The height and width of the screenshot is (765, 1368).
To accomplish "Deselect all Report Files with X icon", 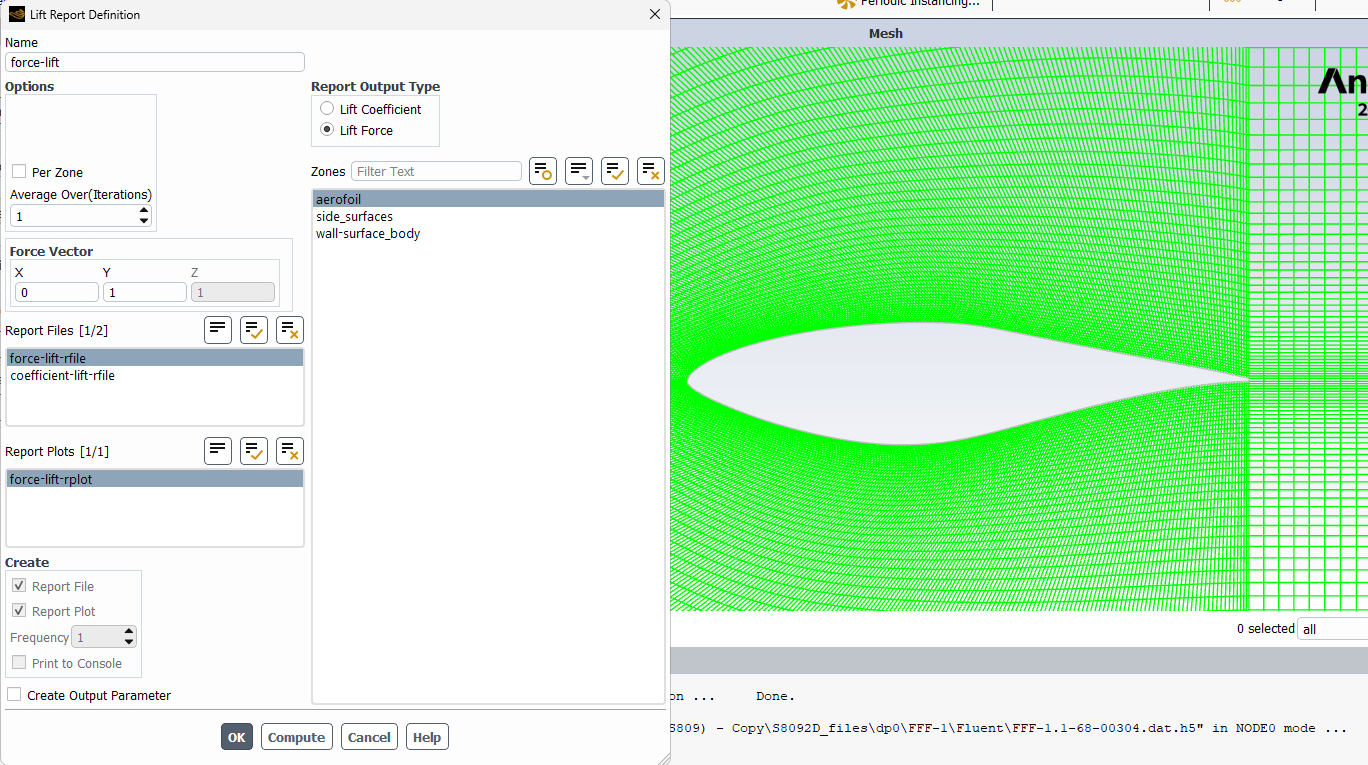I will pos(290,330).
